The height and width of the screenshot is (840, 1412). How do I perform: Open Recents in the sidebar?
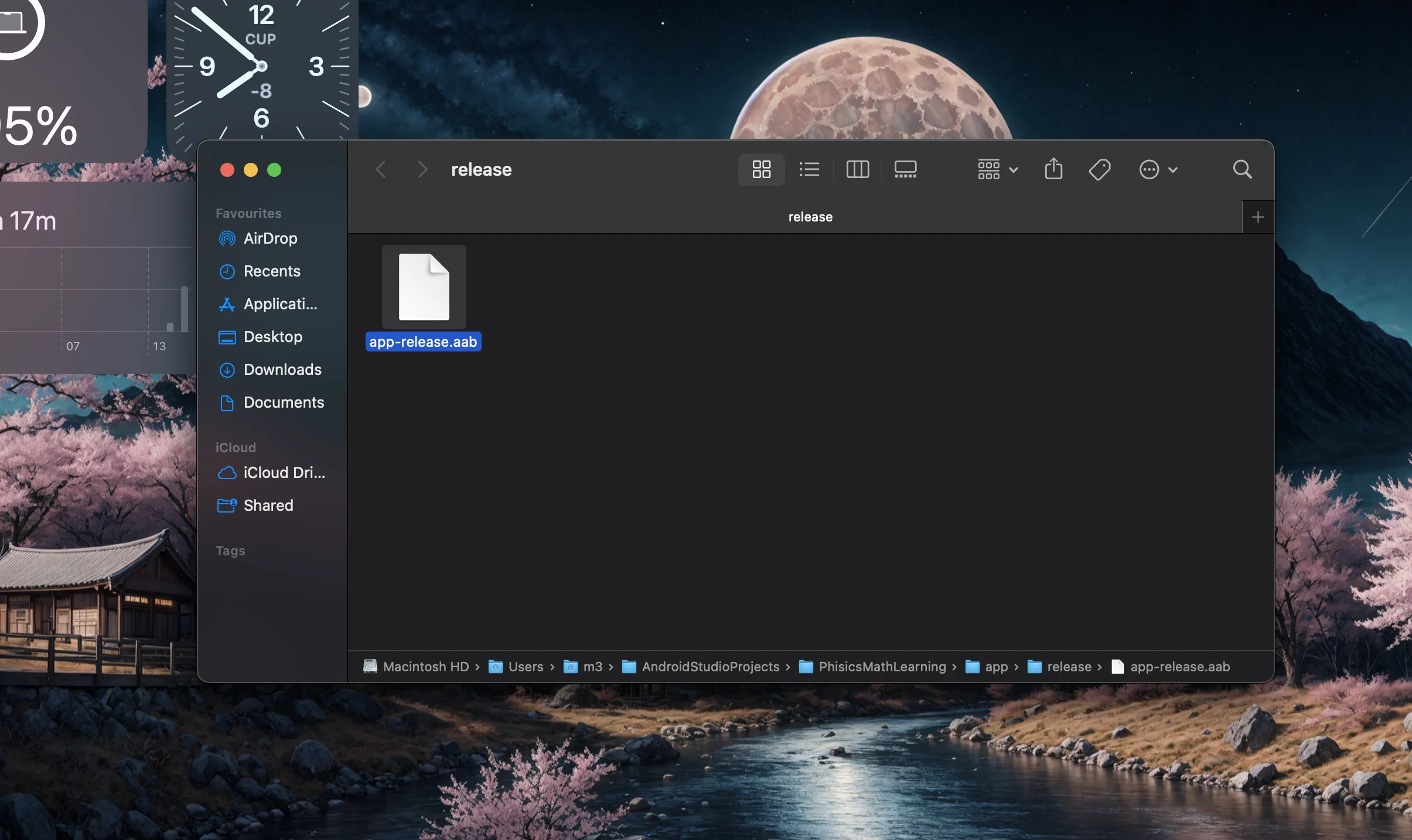(272, 271)
